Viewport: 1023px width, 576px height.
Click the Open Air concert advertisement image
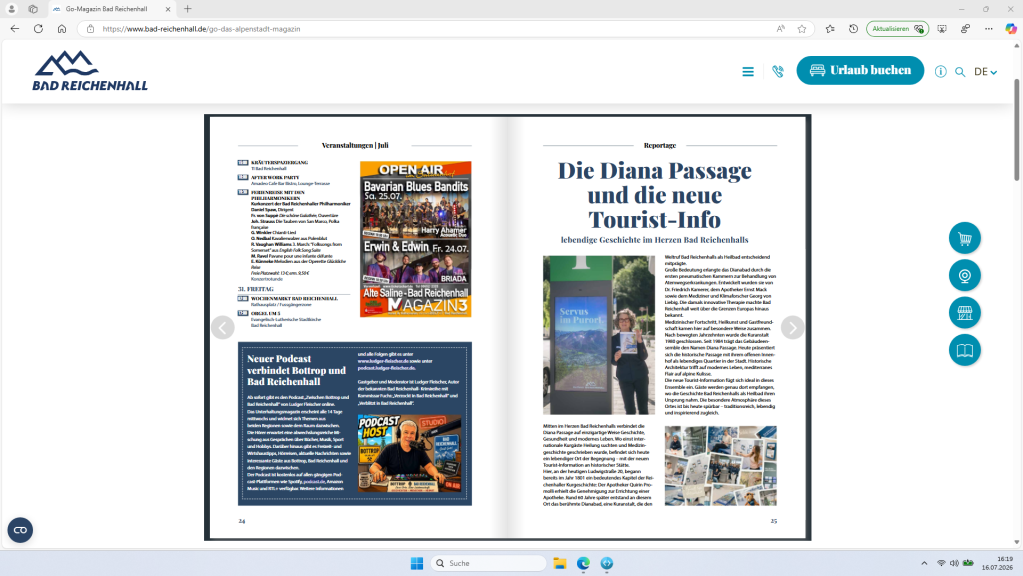416,239
